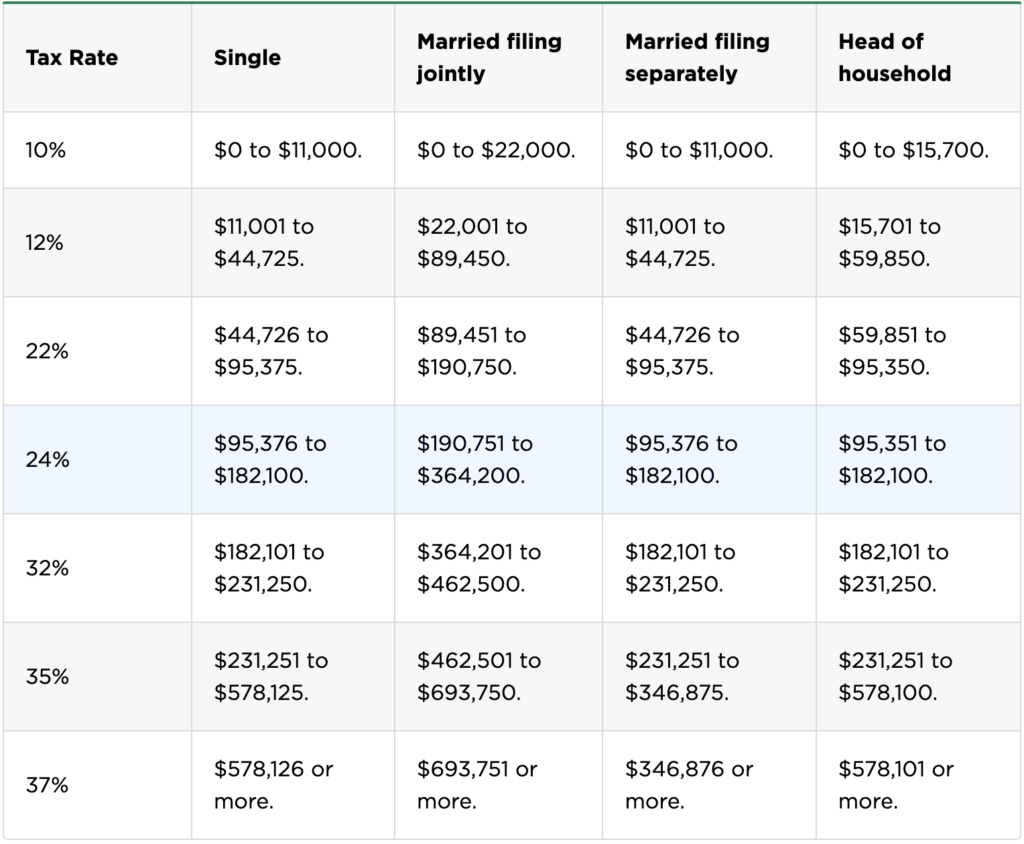The width and height of the screenshot is (1024, 844).
Task: Click the Married filing jointly header
Action: pos(489,58)
